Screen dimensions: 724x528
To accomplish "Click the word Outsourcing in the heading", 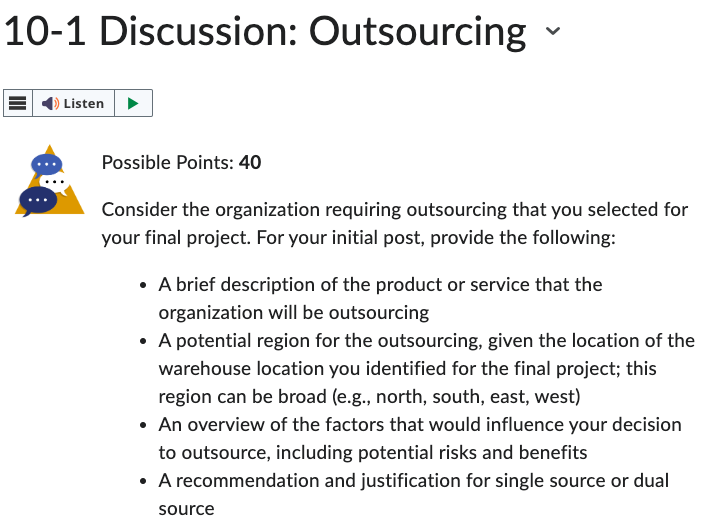I will pos(417,32).
